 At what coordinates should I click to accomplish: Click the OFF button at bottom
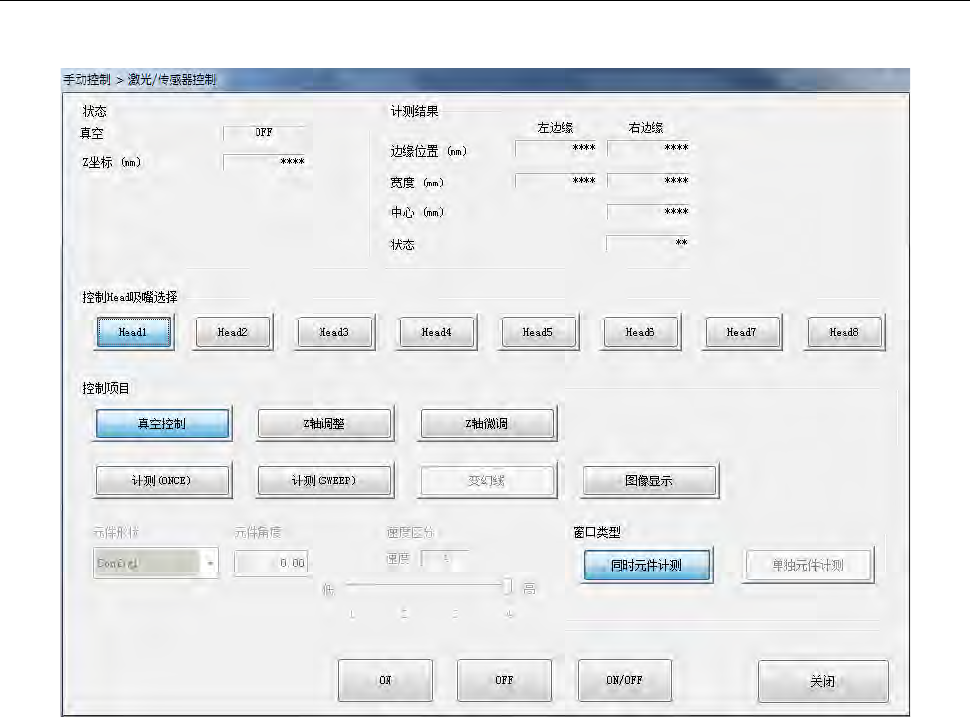pos(504,680)
